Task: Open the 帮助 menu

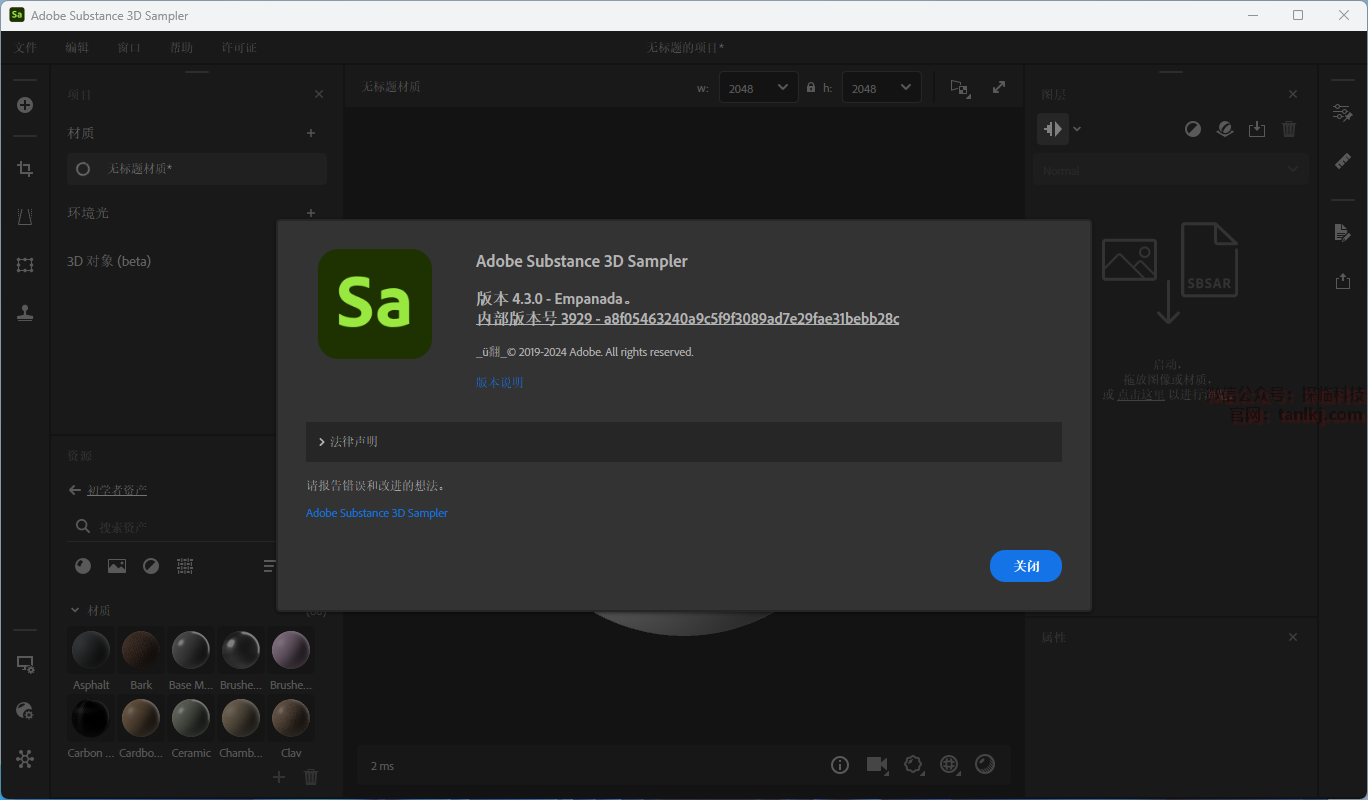Action: pyautogui.click(x=181, y=47)
